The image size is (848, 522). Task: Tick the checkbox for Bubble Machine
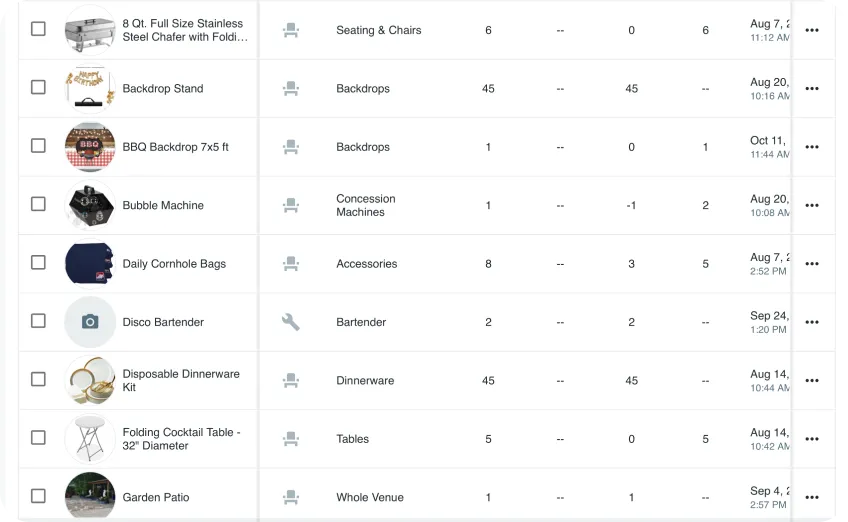(38, 204)
